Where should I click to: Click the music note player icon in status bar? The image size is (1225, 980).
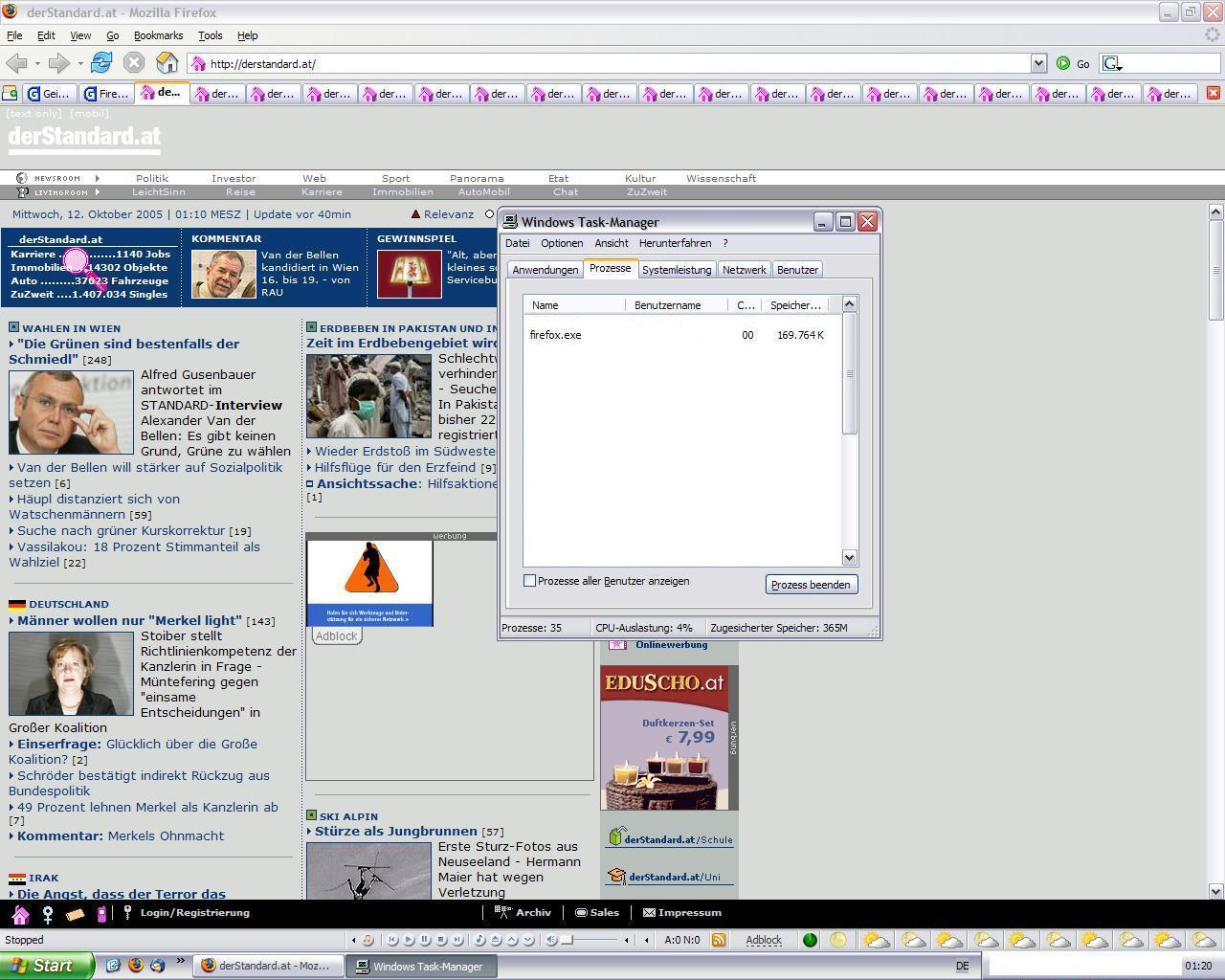(x=367, y=940)
